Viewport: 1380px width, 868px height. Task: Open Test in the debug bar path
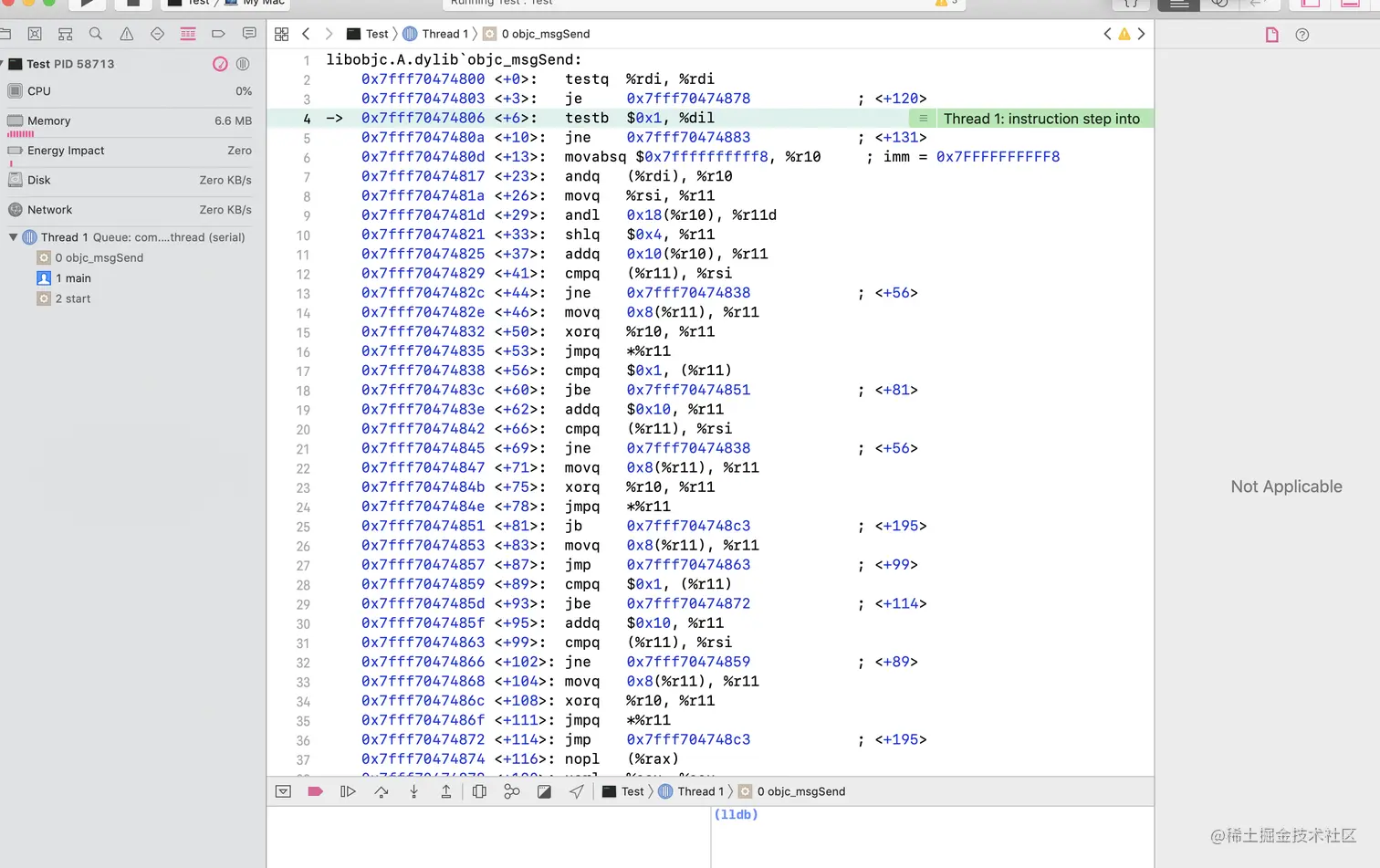[623, 791]
